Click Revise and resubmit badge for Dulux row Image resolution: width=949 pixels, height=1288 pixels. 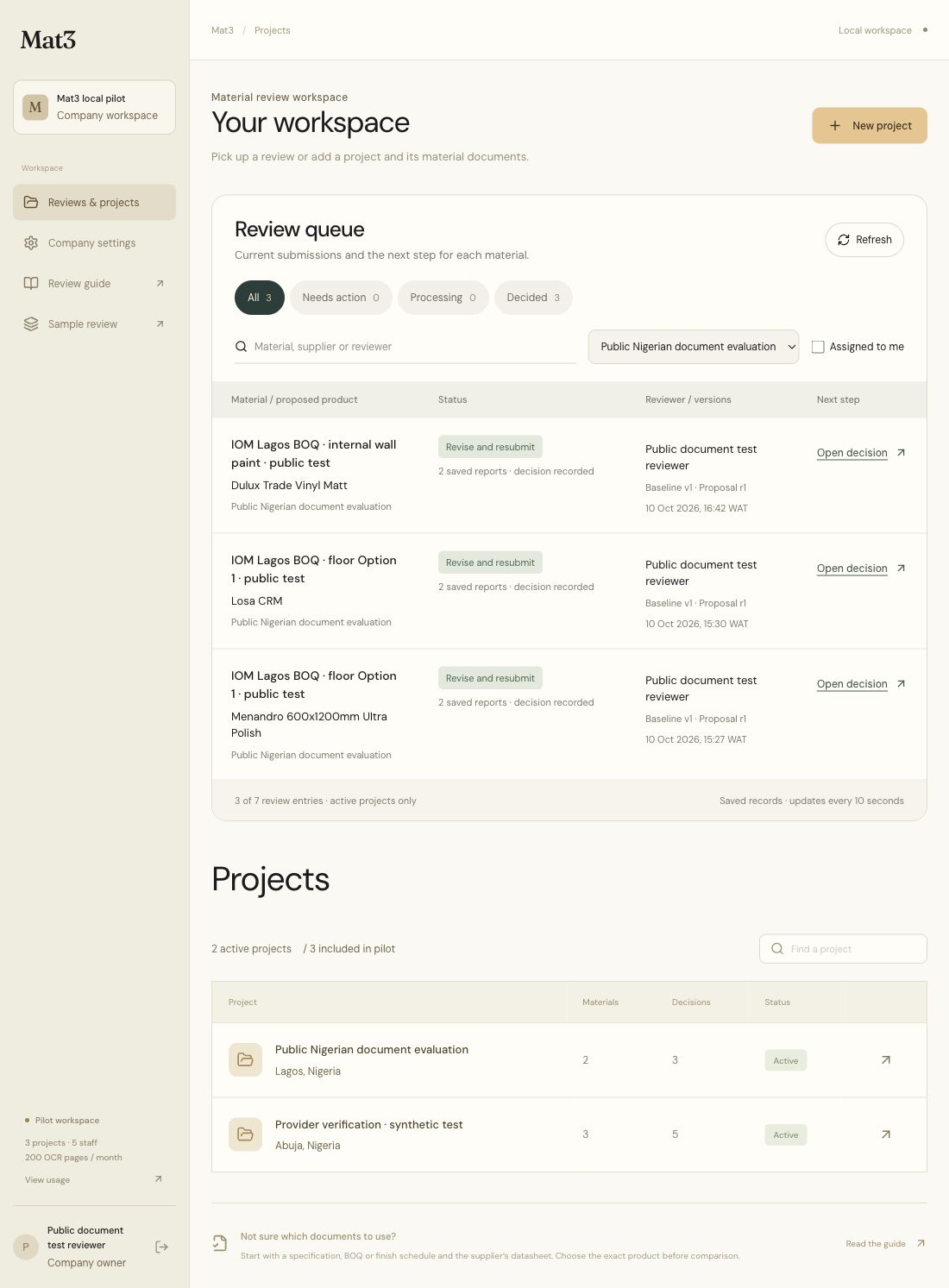click(490, 447)
